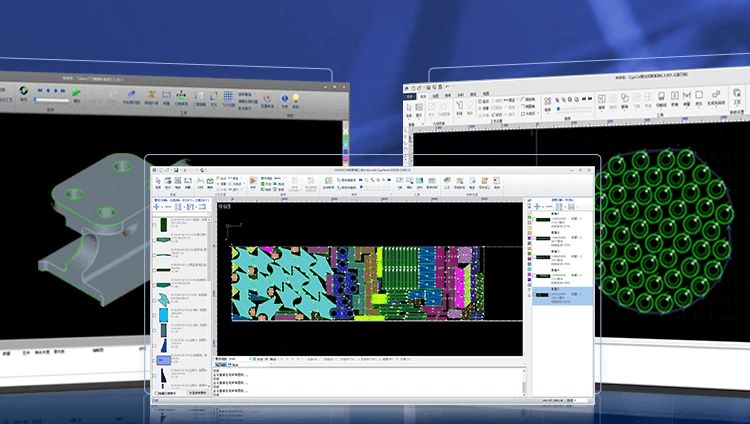Expand the parts library panel header dropdown
This screenshot has height=424, width=750.
point(206,200)
